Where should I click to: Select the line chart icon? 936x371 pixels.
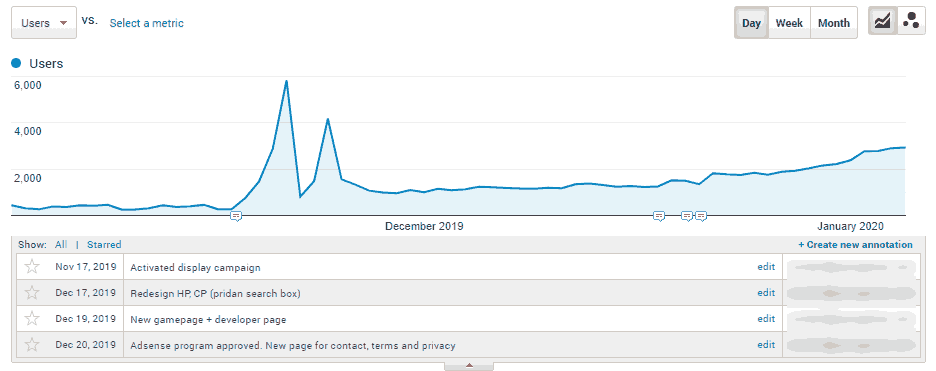click(882, 21)
